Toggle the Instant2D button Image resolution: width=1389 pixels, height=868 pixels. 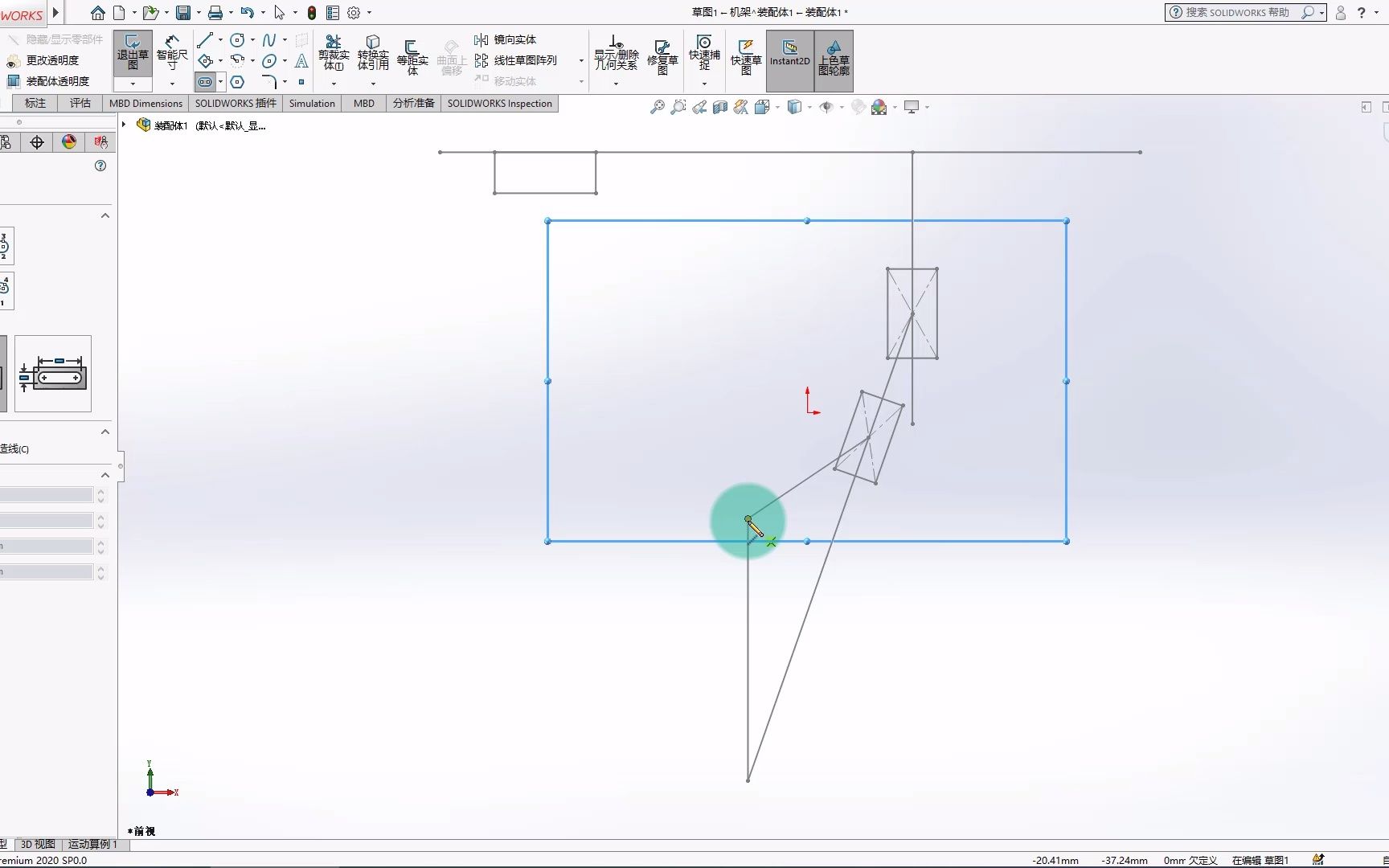click(x=790, y=61)
